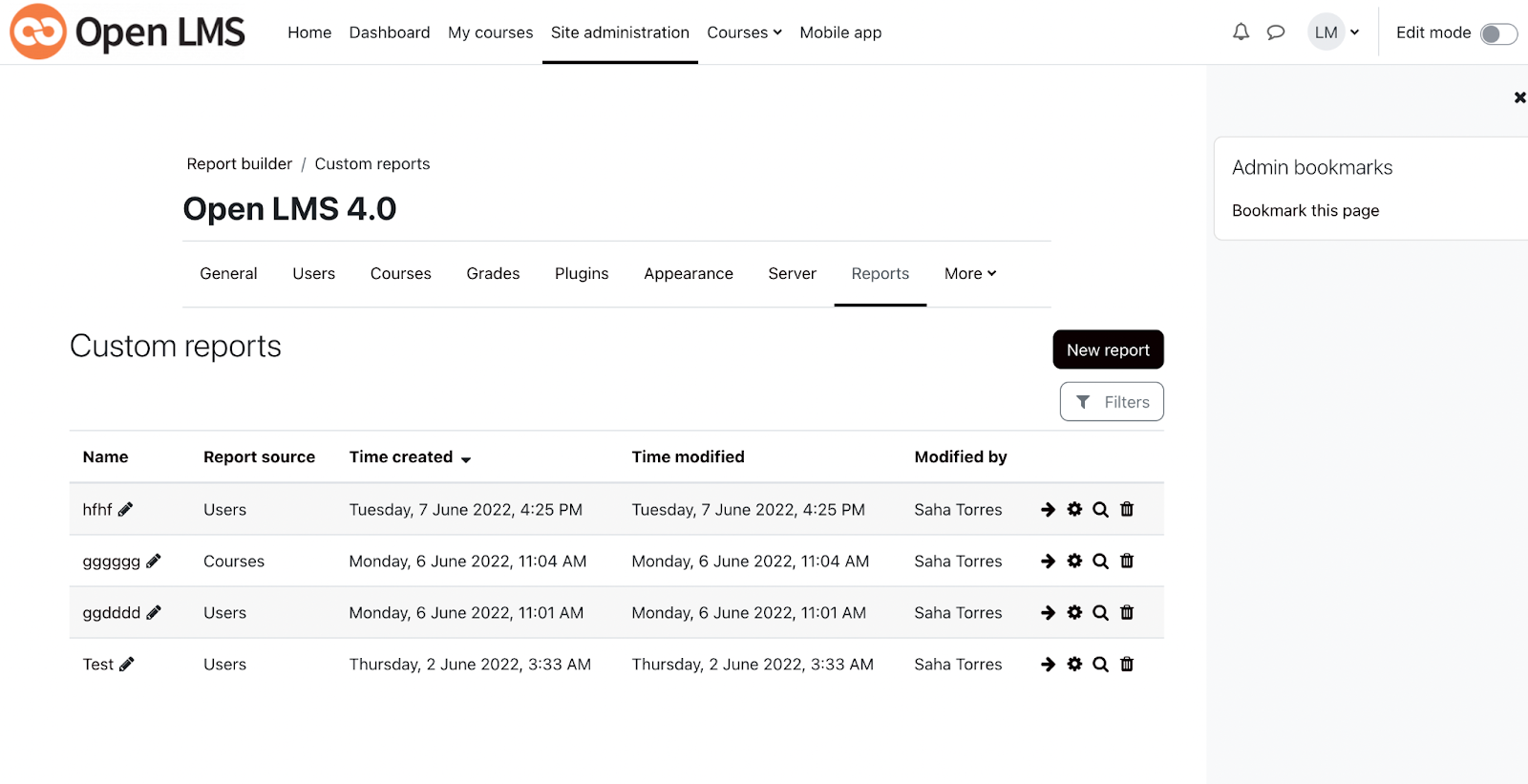
Task: Switch to the Server tab
Action: coord(793,274)
